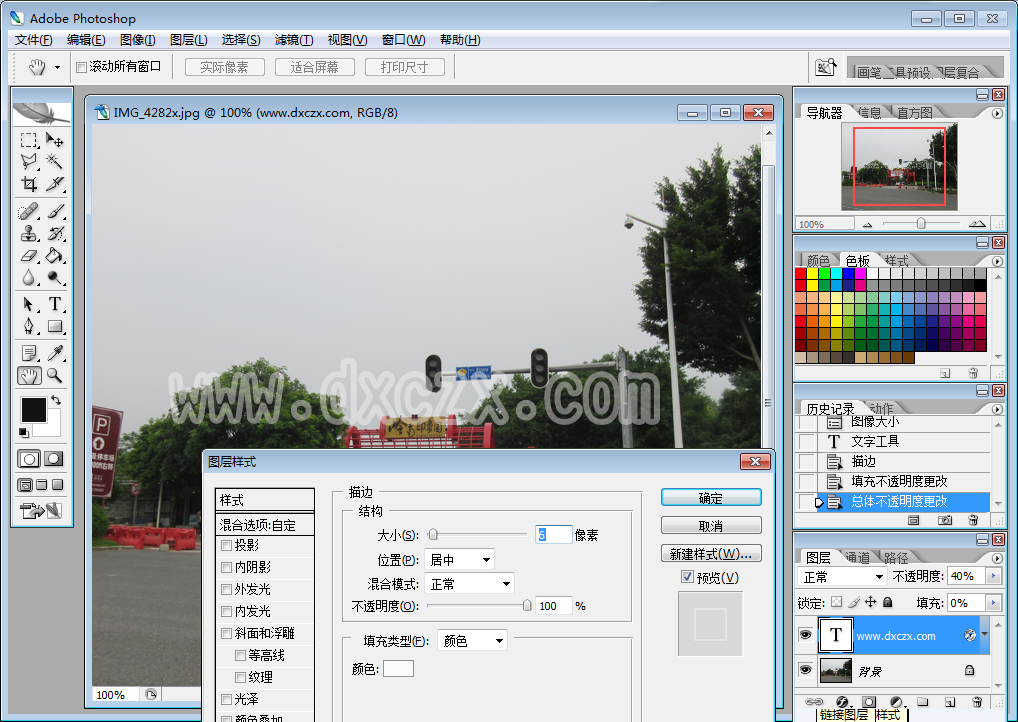
Task: Toggle the 预览 preview checkbox
Action: tap(687, 577)
